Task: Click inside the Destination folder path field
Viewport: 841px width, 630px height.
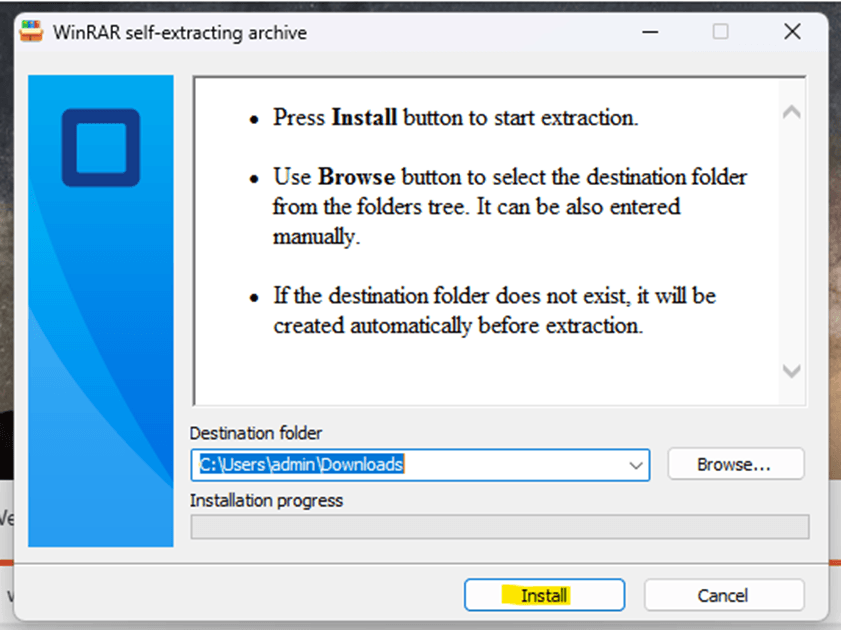Action: click(x=410, y=465)
